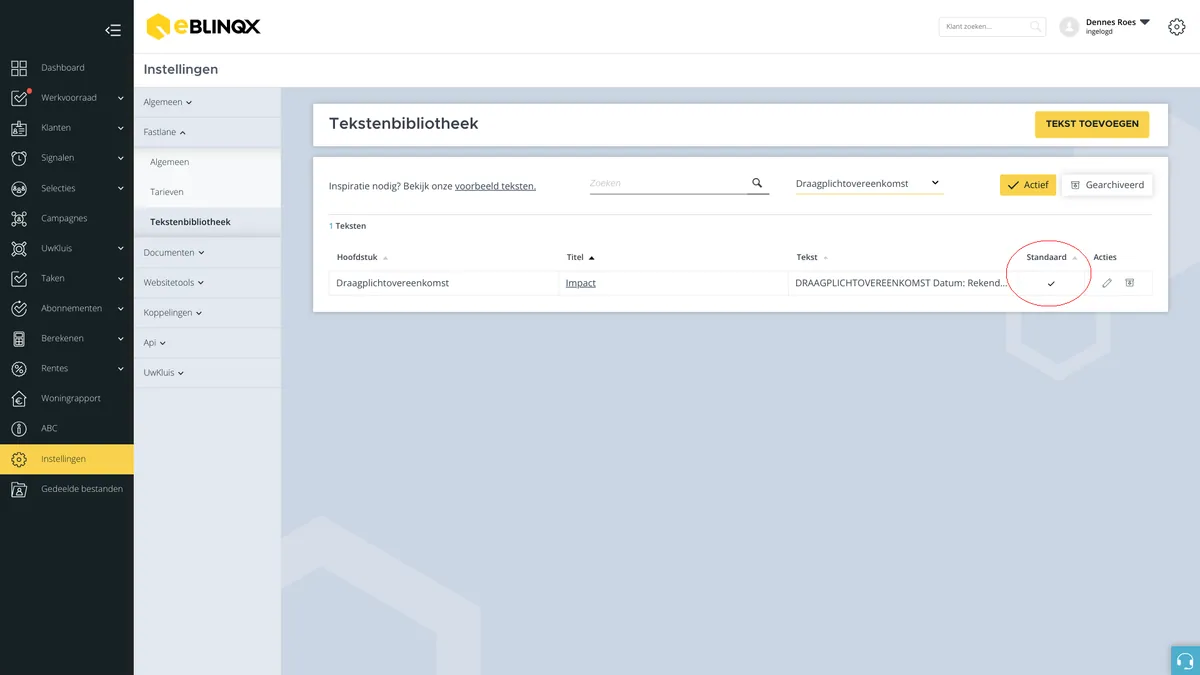
Task: Archive the Impact text with archive icon
Action: (1129, 283)
